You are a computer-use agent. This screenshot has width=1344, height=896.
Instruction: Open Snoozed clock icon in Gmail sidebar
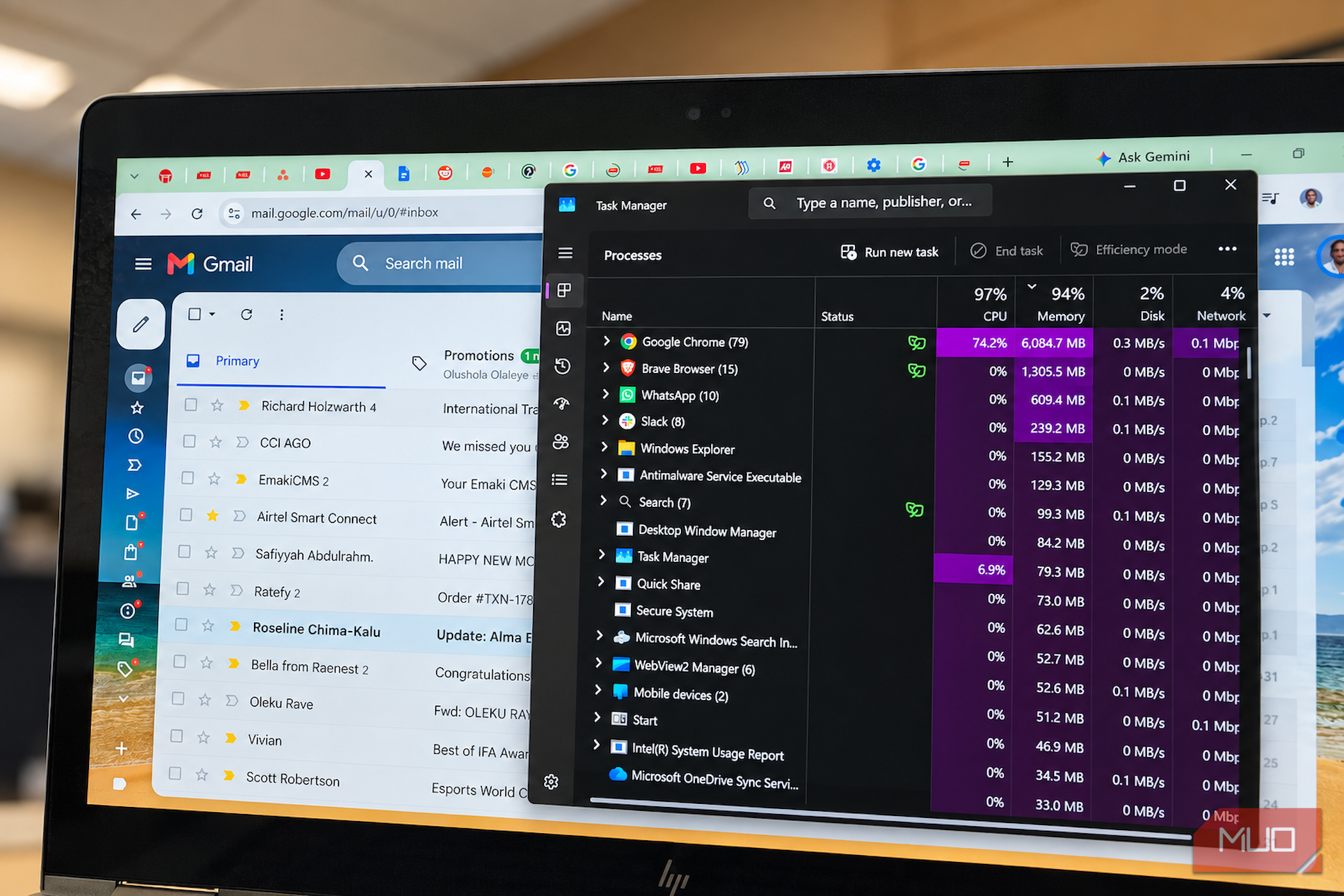click(136, 436)
